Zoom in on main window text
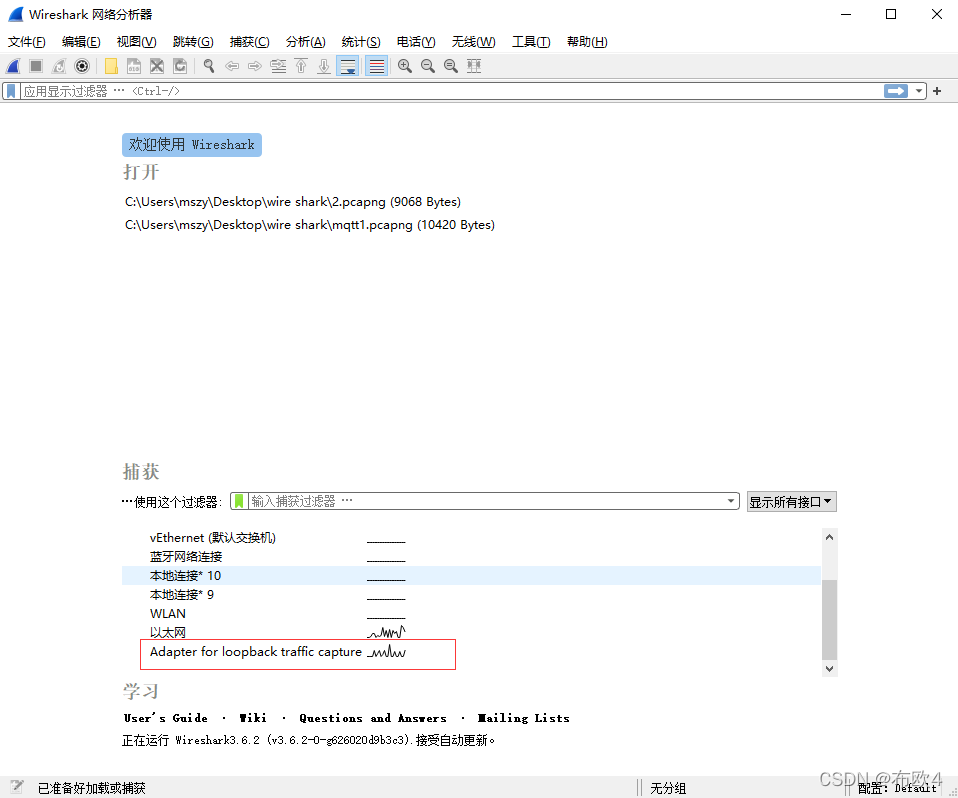958x798 pixels. [x=404, y=66]
